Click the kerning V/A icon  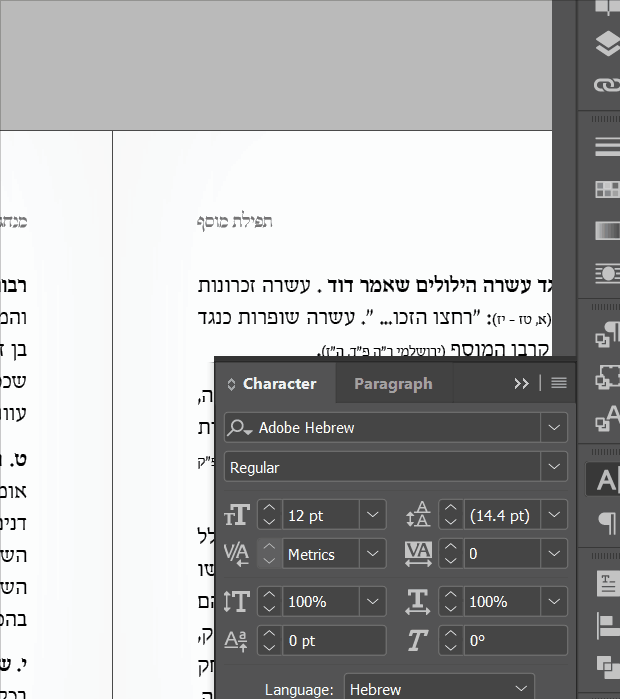[237, 554]
